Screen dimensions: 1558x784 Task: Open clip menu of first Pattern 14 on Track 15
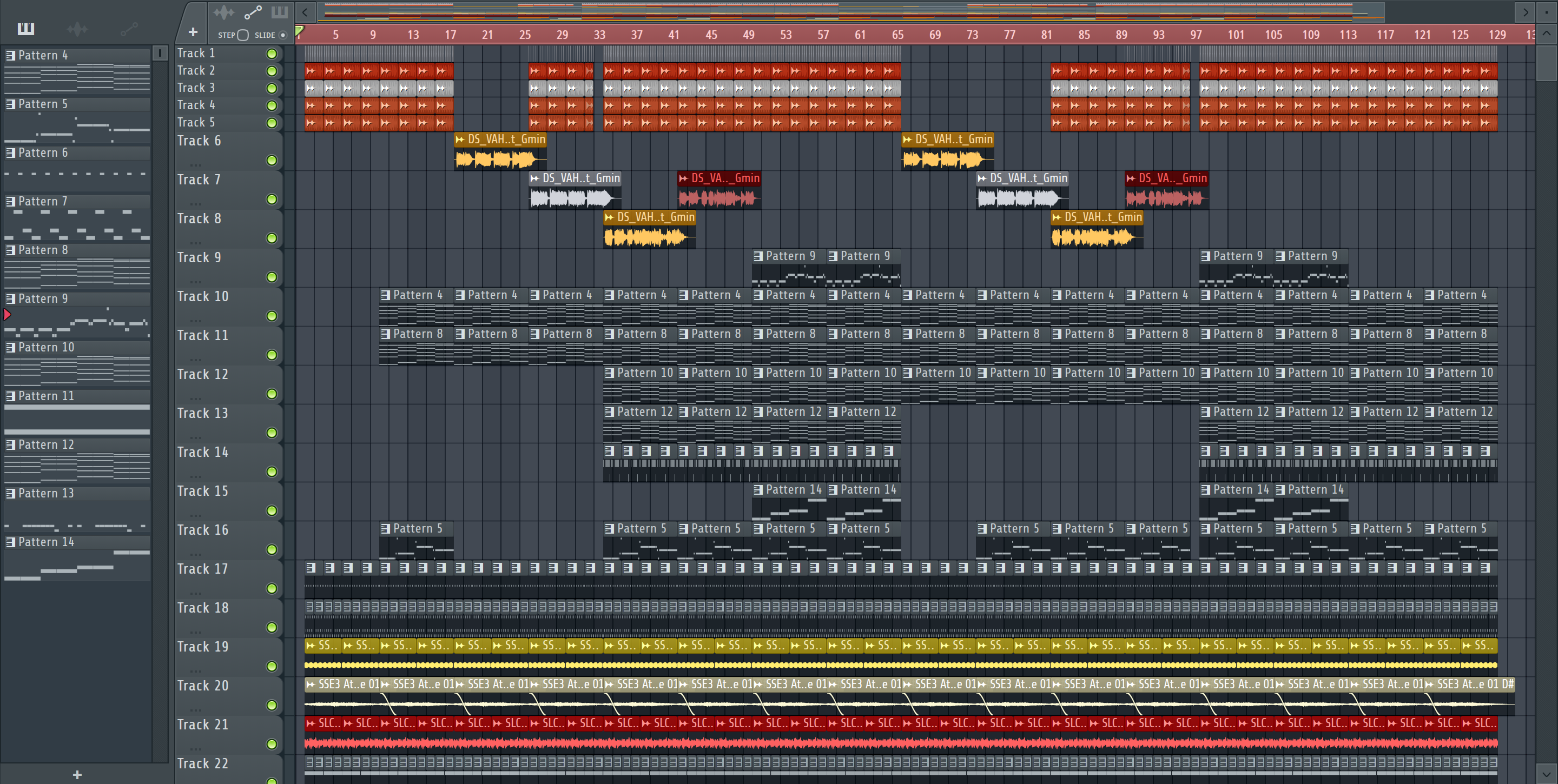pos(758,490)
